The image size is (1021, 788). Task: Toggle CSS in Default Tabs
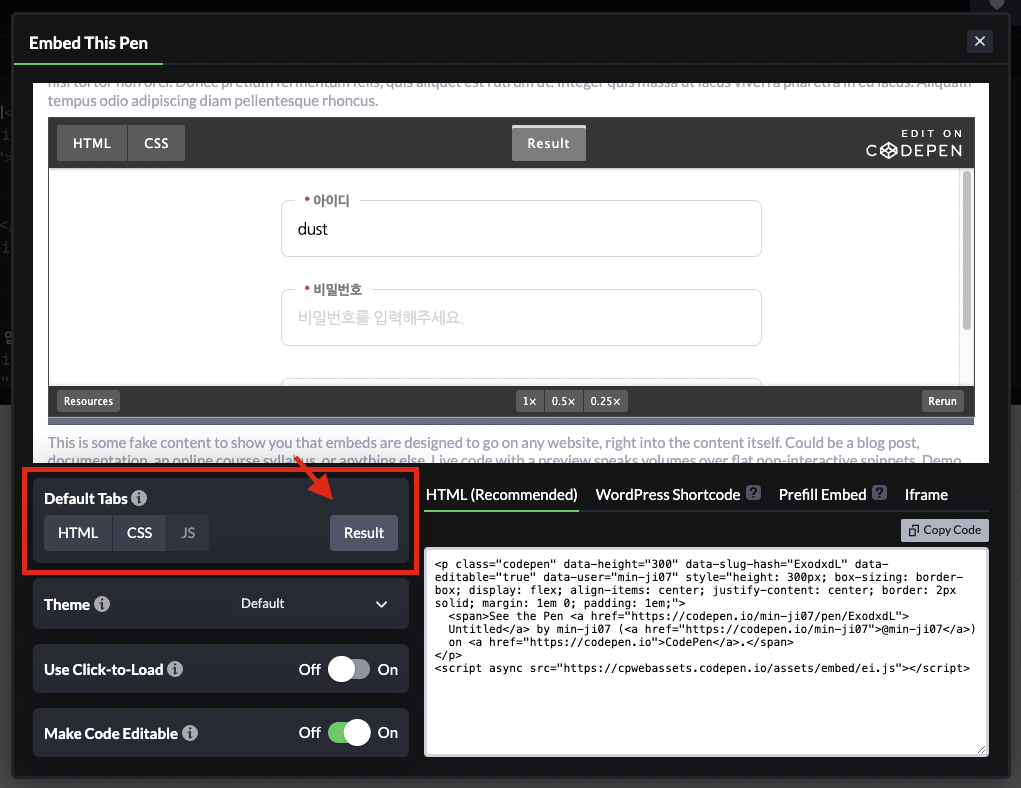coord(139,533)
